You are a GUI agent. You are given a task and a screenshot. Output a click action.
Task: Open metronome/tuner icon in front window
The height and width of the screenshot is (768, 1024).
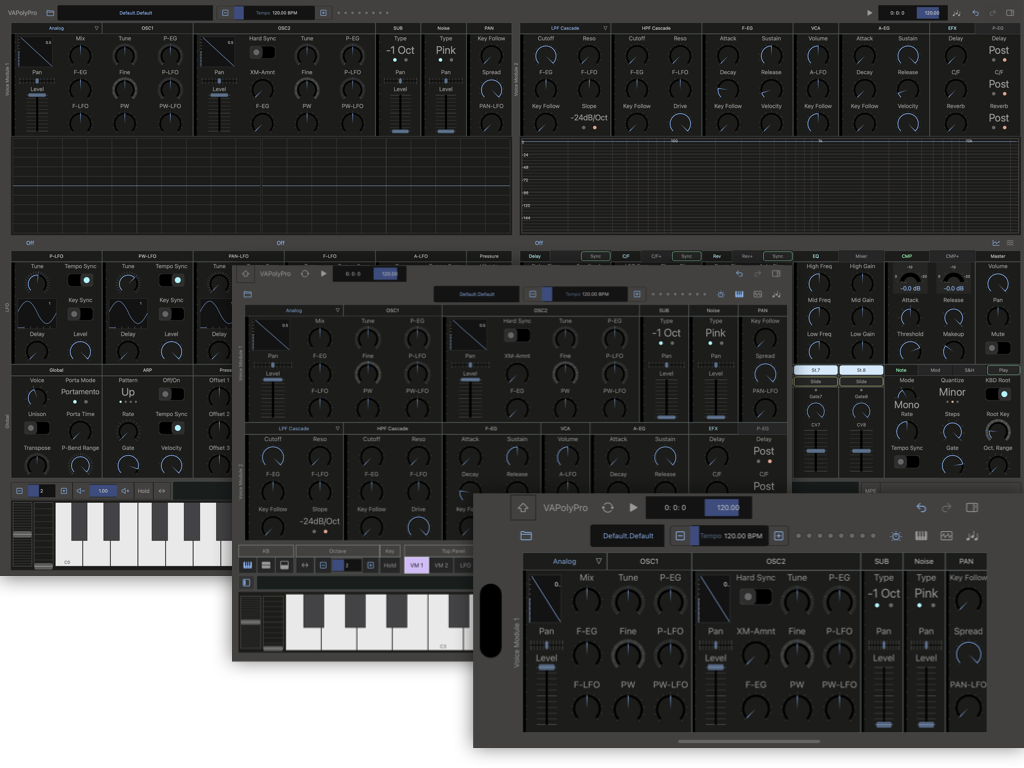pos(896,536)
